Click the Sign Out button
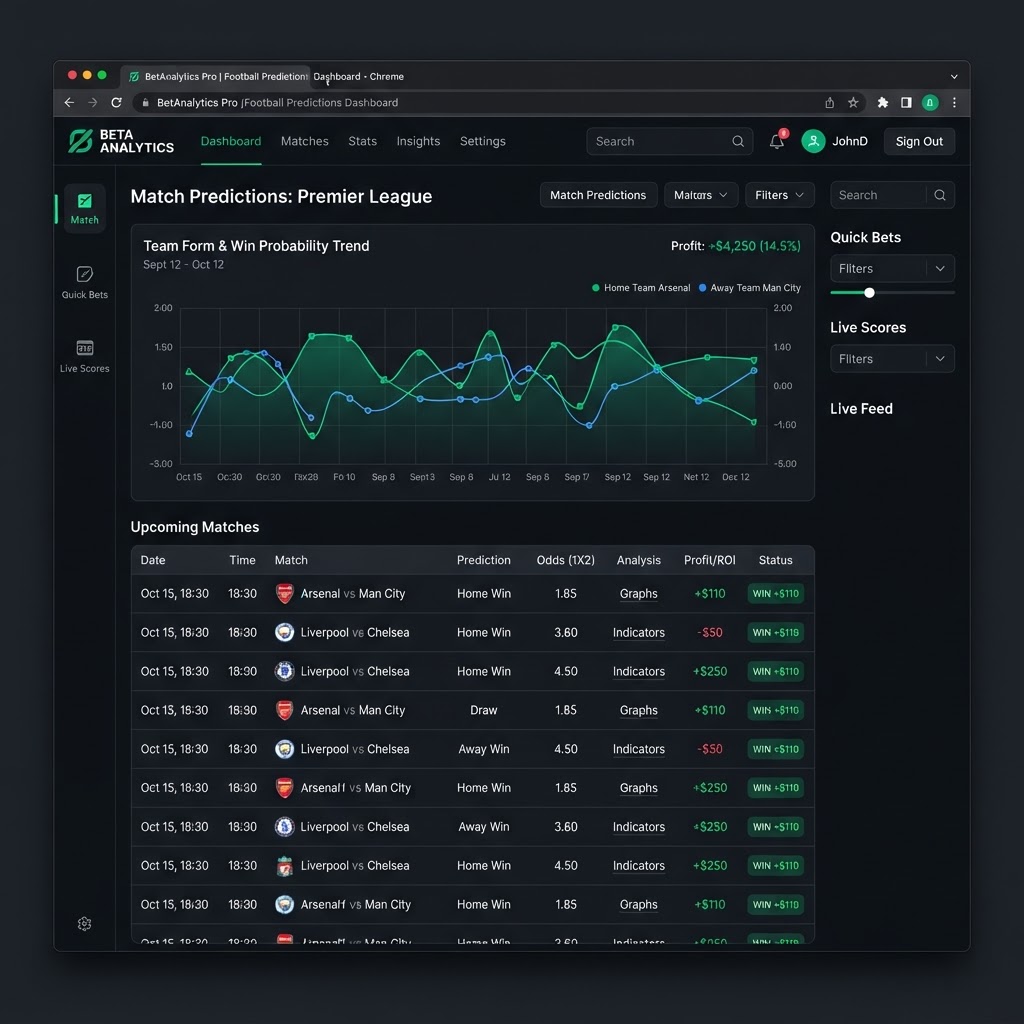The image size is (1024, 1024). 919,141
